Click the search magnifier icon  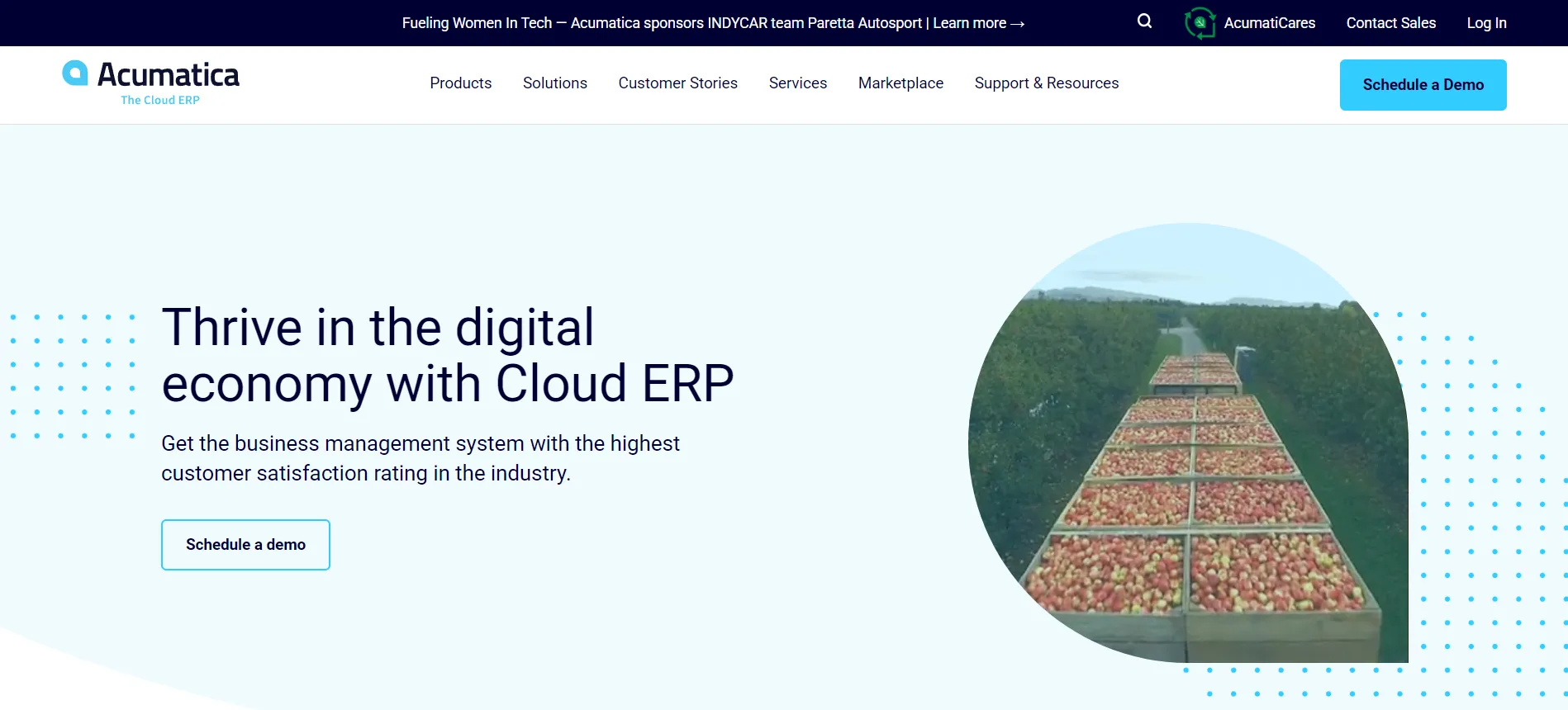point(1144,21)
